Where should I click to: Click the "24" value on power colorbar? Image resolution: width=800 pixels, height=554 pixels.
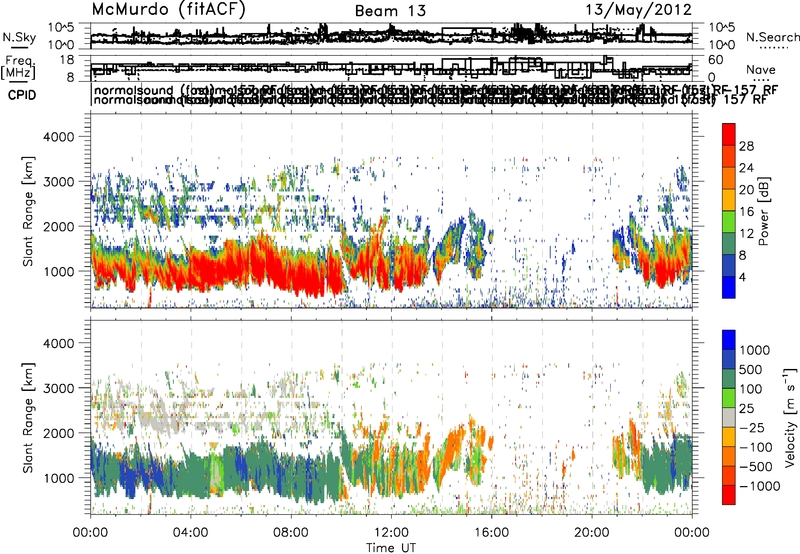[x=746, y=168]
